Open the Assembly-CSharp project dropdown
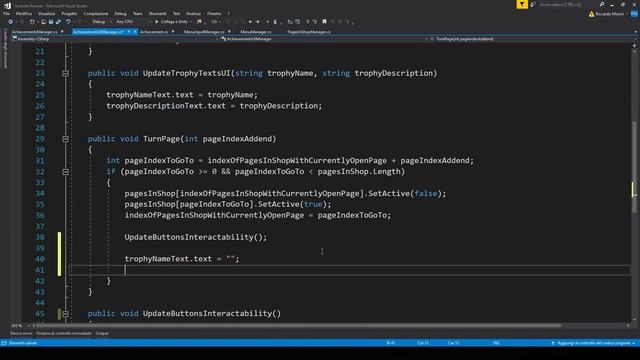Viewport: 640px width, 360px height. 116,39
